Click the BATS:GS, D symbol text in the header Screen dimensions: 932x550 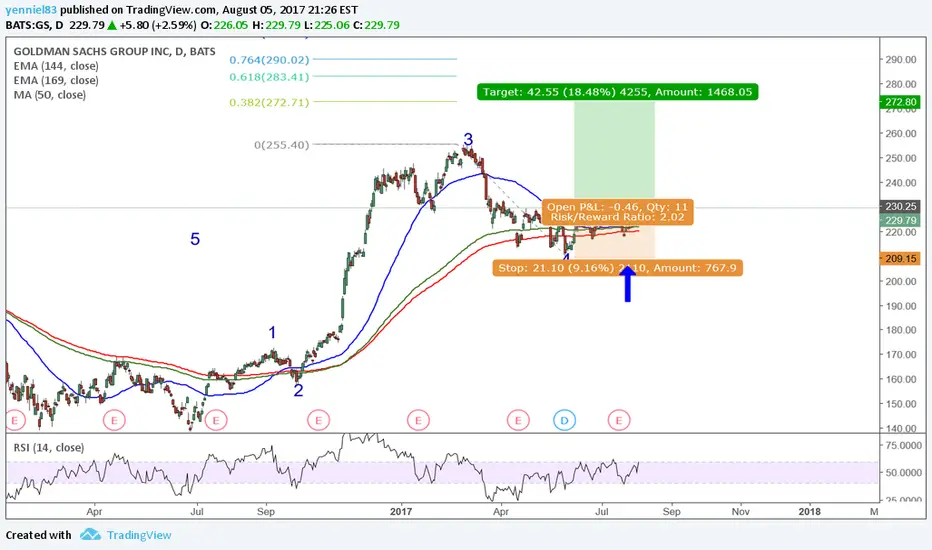34,25
